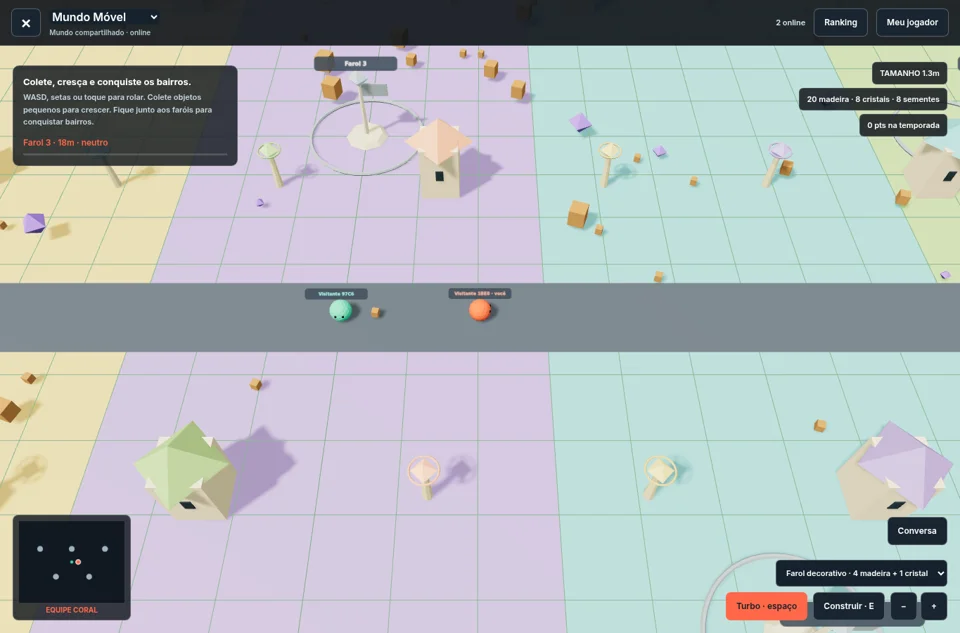Click the teal visitor ball on the road
This screenshot has height=633, width=960.
(x=340, y=310)
